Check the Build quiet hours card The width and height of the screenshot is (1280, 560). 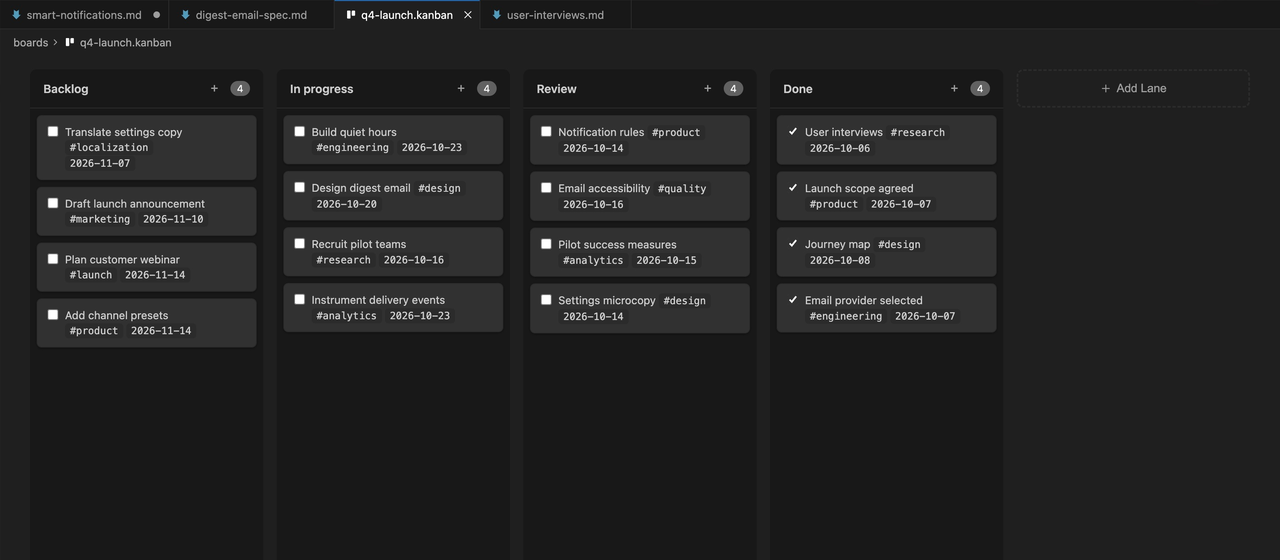coord(299,131)
